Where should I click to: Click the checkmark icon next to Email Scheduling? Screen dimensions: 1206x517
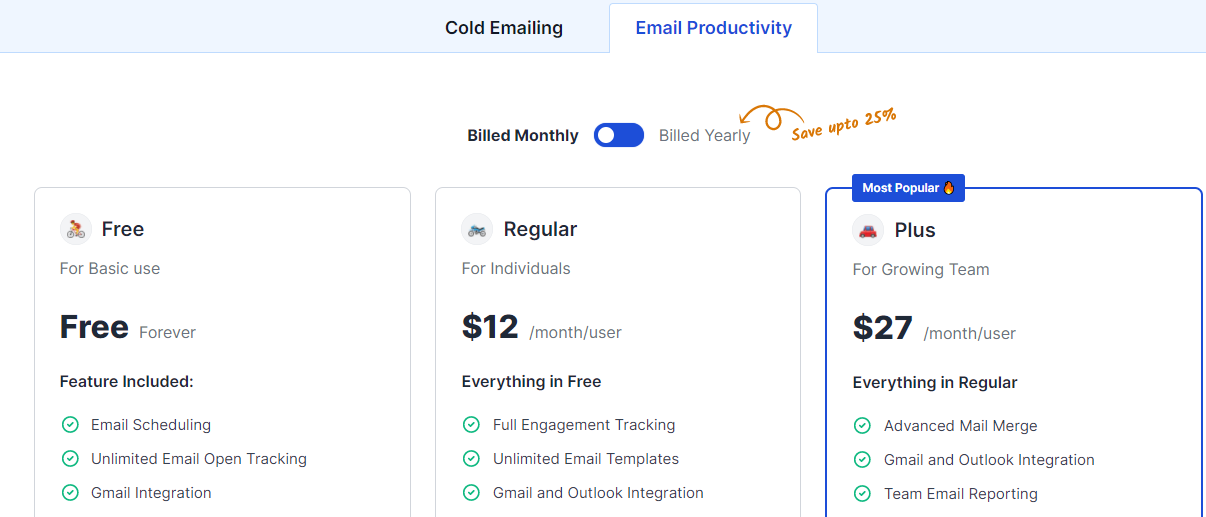pos(70,425)
